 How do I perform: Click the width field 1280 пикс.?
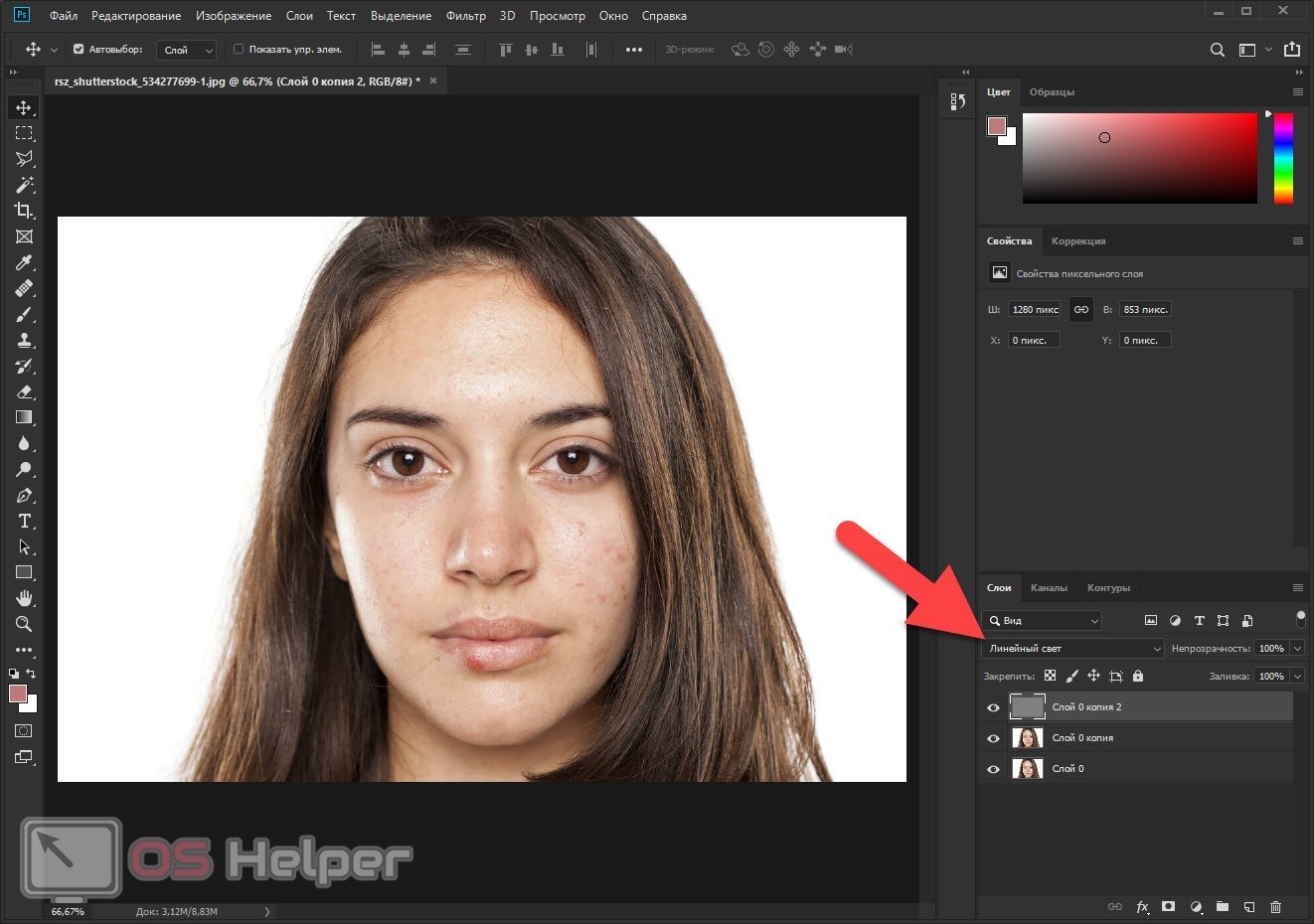(1035, 310)
